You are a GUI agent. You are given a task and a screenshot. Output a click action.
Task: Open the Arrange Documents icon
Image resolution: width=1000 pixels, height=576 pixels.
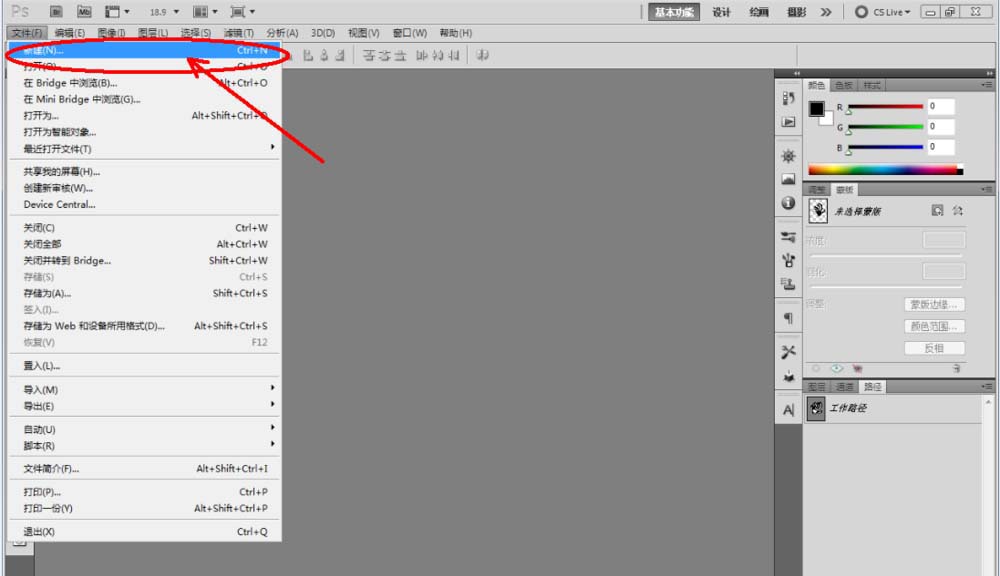(200, 11)
